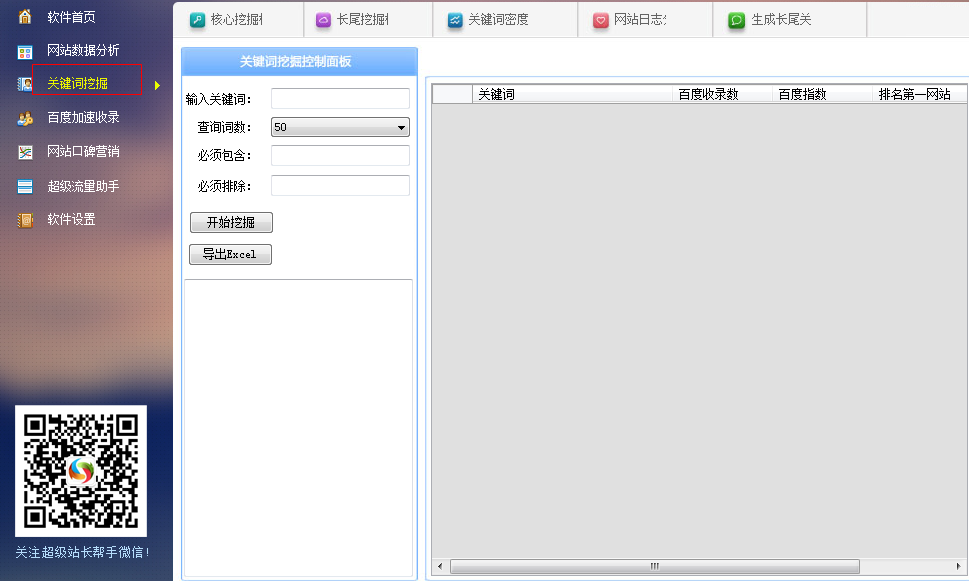969x581 pixels.
Task: Click the horizontal scrollbar thumb of results table
Action: pos(655,566)
